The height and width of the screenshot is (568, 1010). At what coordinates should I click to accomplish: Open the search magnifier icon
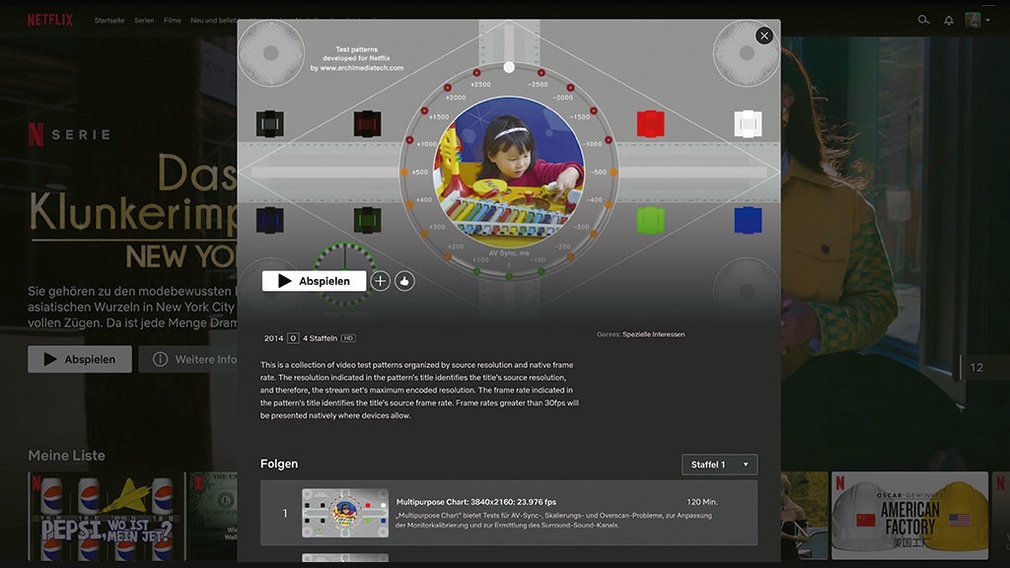[x=924, y=20]
